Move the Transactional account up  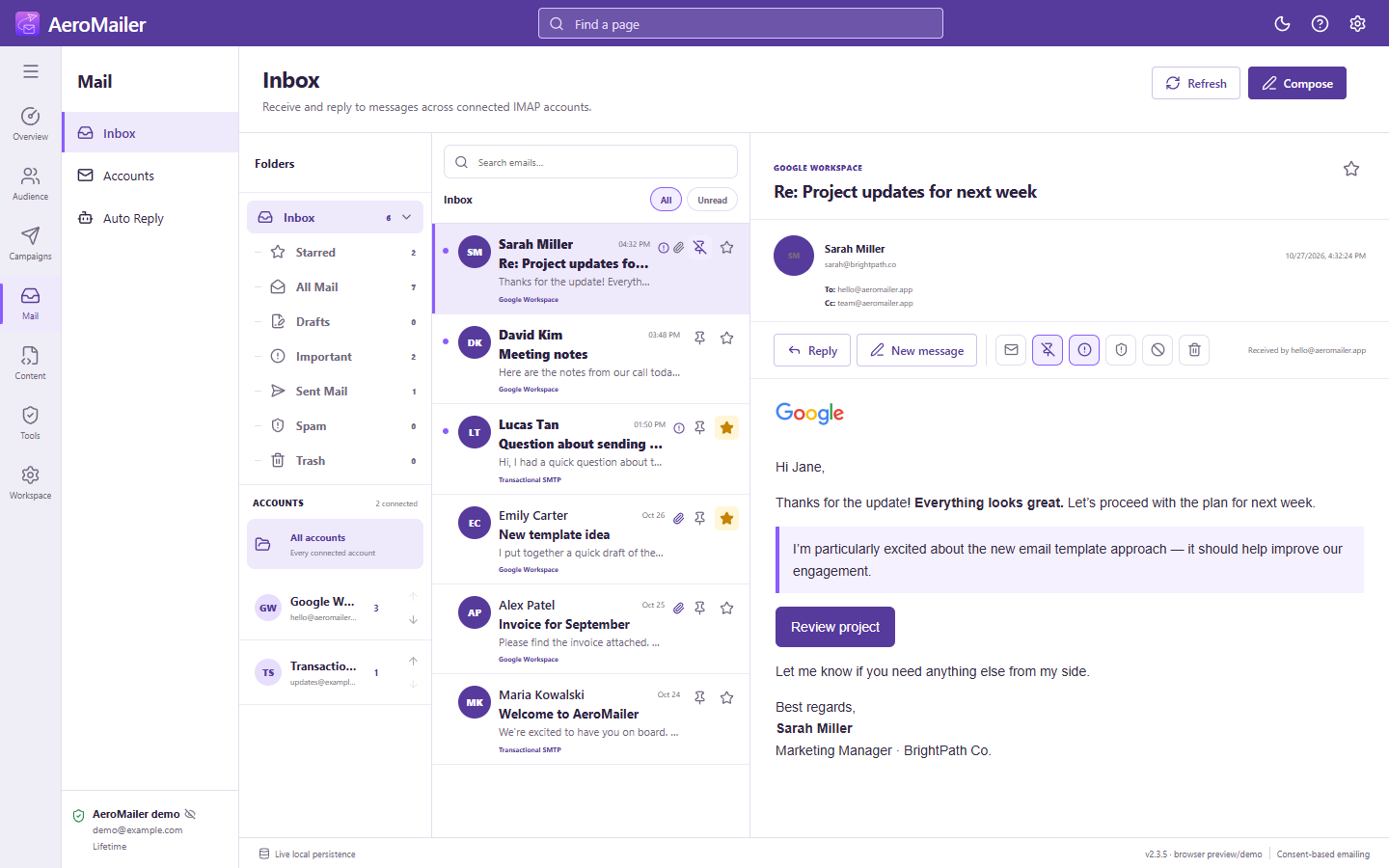pos(413,661)
